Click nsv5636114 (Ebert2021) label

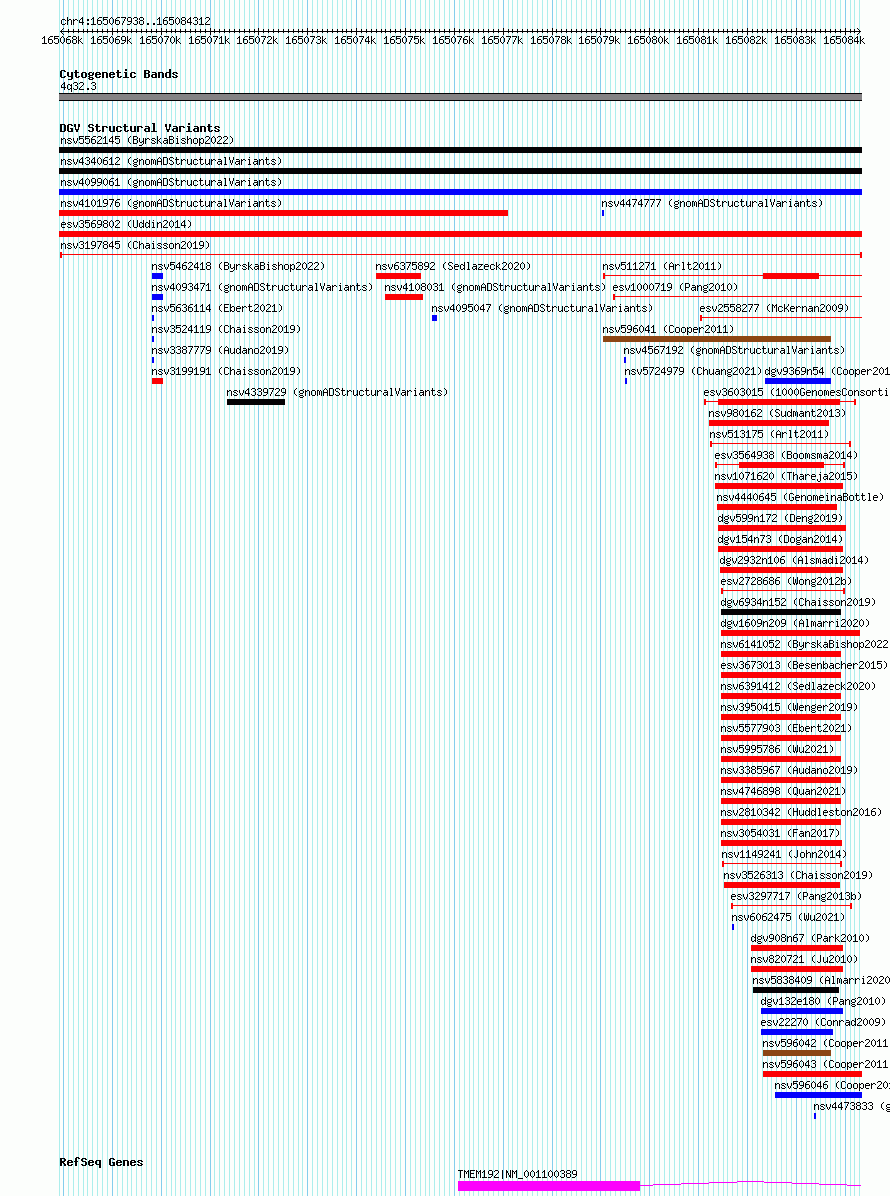(x=217, y=308)
